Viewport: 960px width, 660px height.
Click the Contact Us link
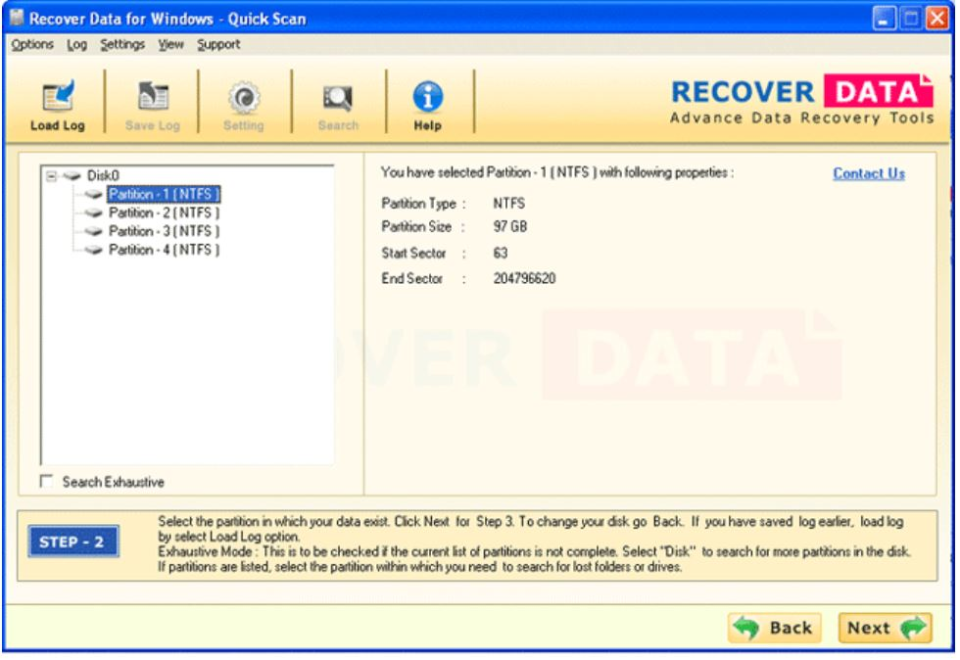coord(869,174)
